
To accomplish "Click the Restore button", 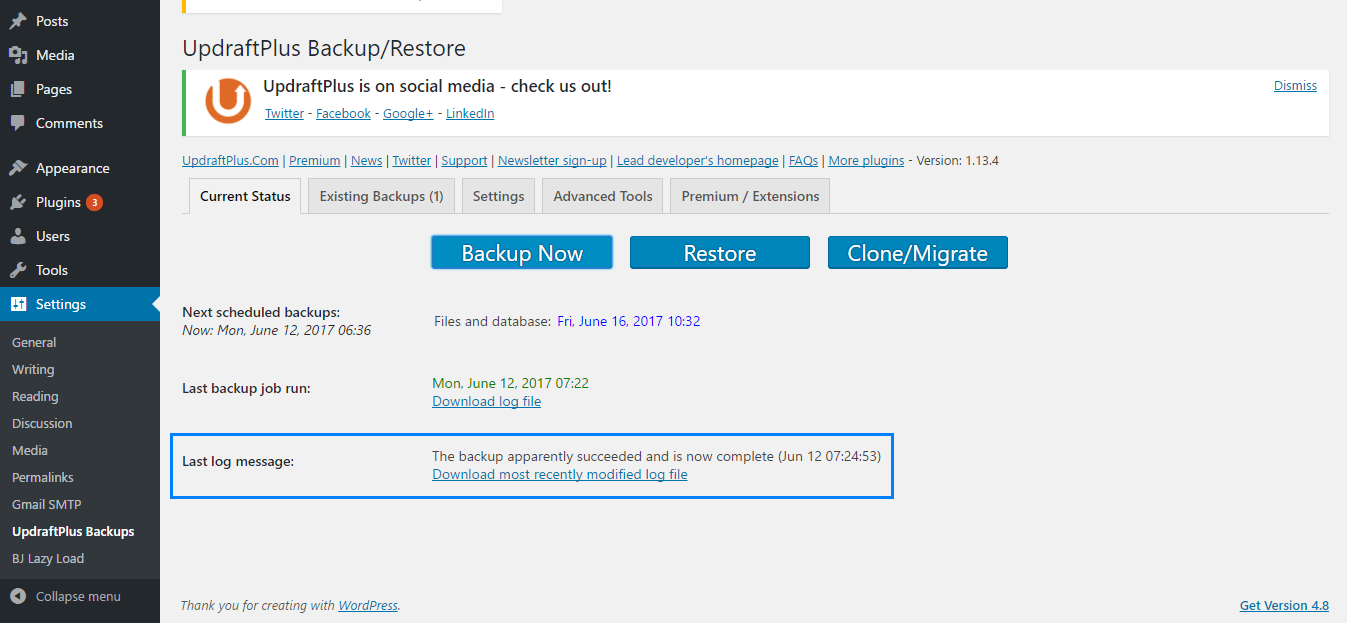I will point(720,253).
